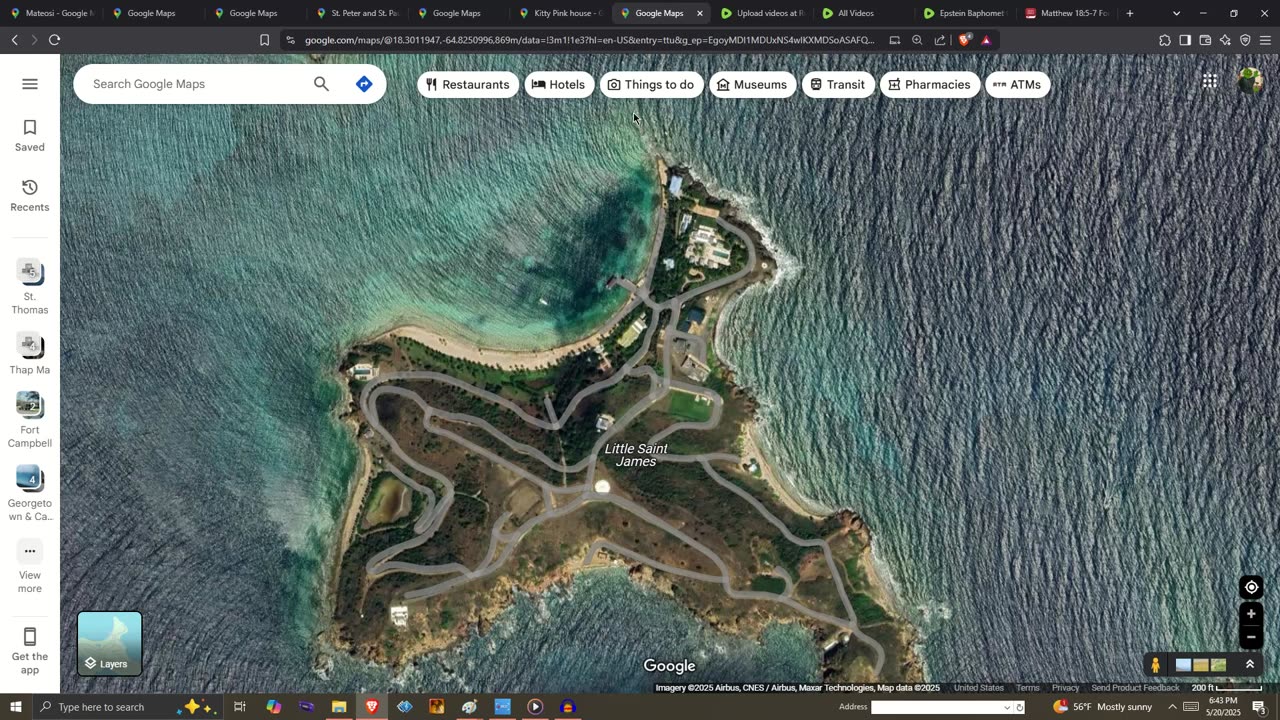Click the search magnifier icon

pos(321,84)
